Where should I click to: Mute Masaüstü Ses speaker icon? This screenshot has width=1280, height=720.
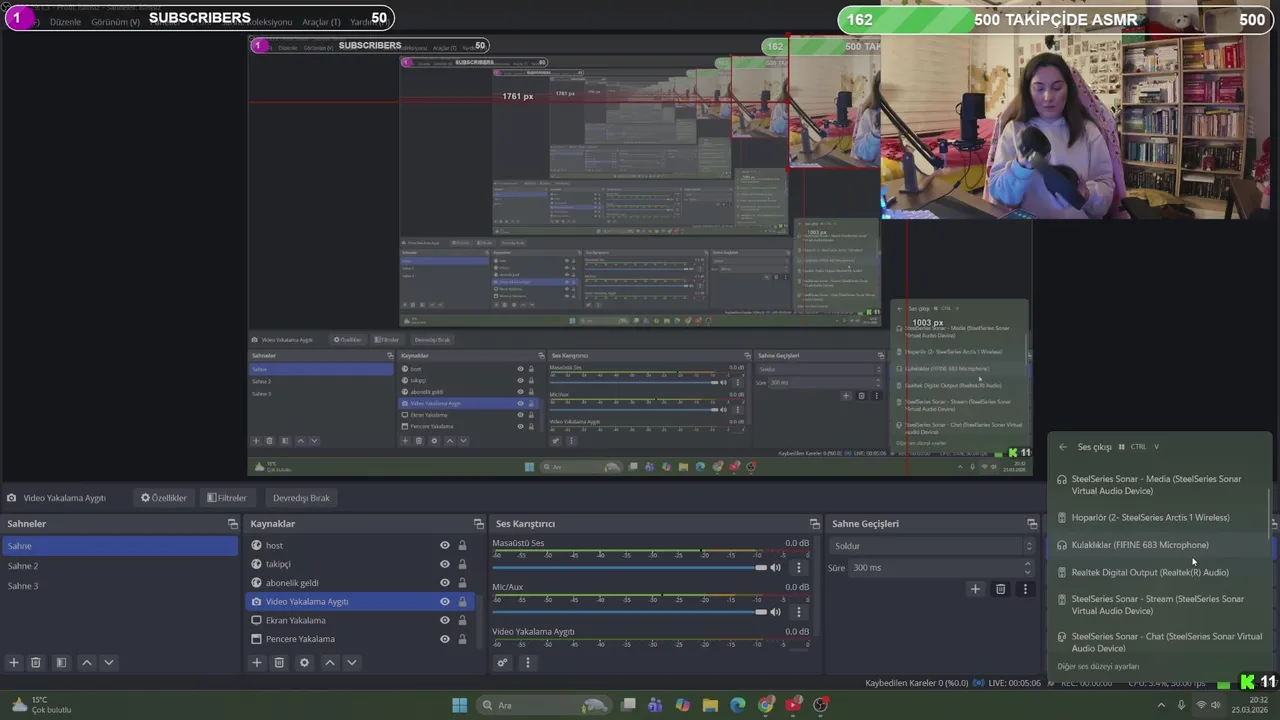(x=775, y=567)
